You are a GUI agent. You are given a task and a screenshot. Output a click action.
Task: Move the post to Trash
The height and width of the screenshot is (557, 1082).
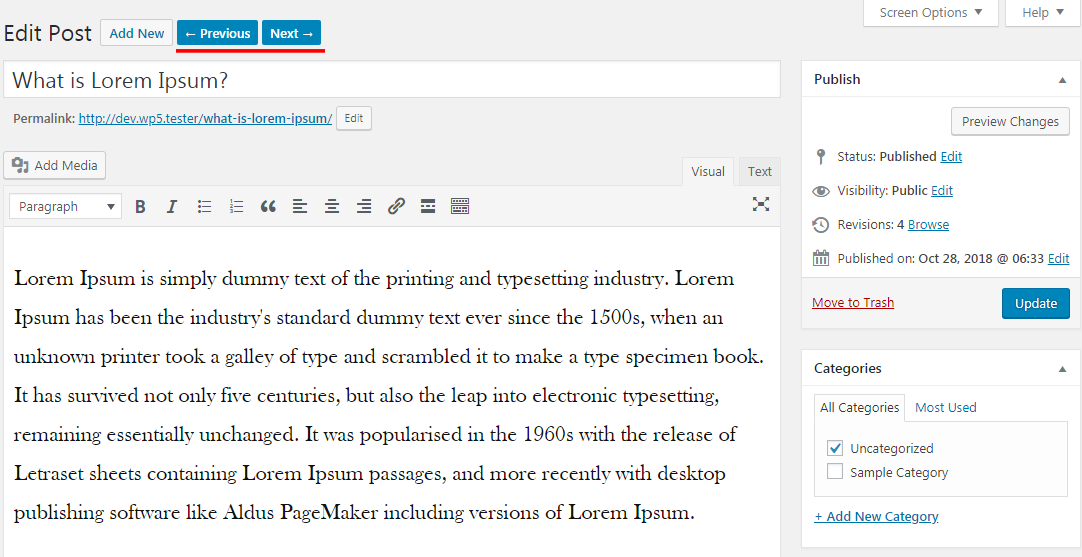(x=853, y=302)
